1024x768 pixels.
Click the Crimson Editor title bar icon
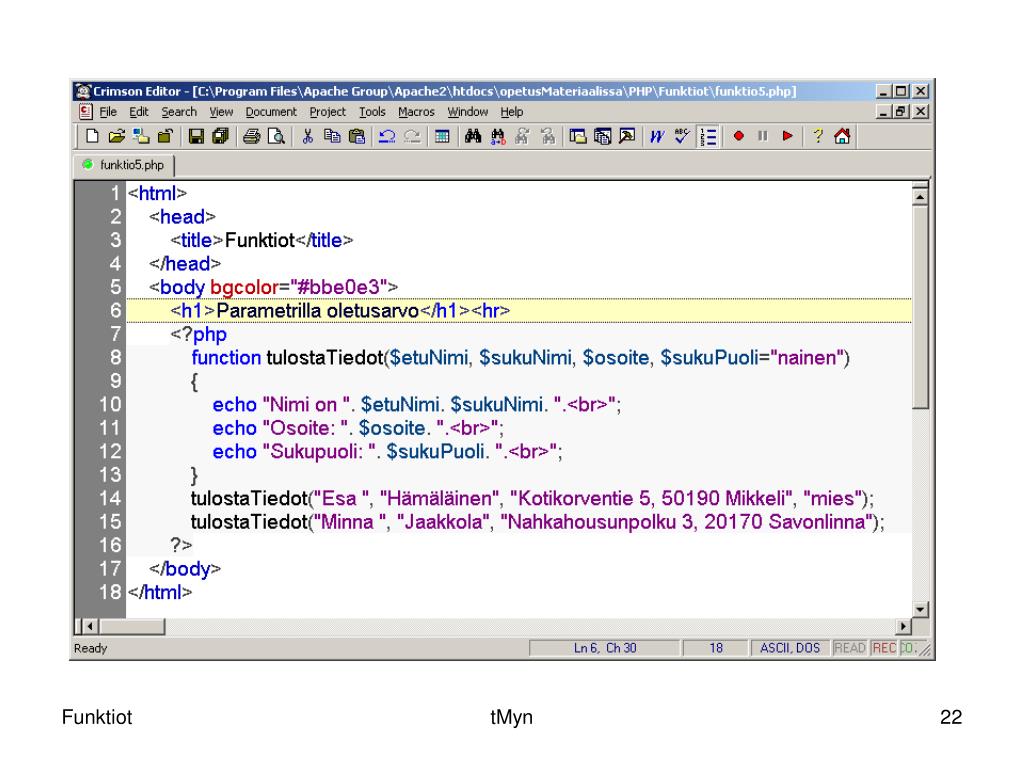(83, 91)
